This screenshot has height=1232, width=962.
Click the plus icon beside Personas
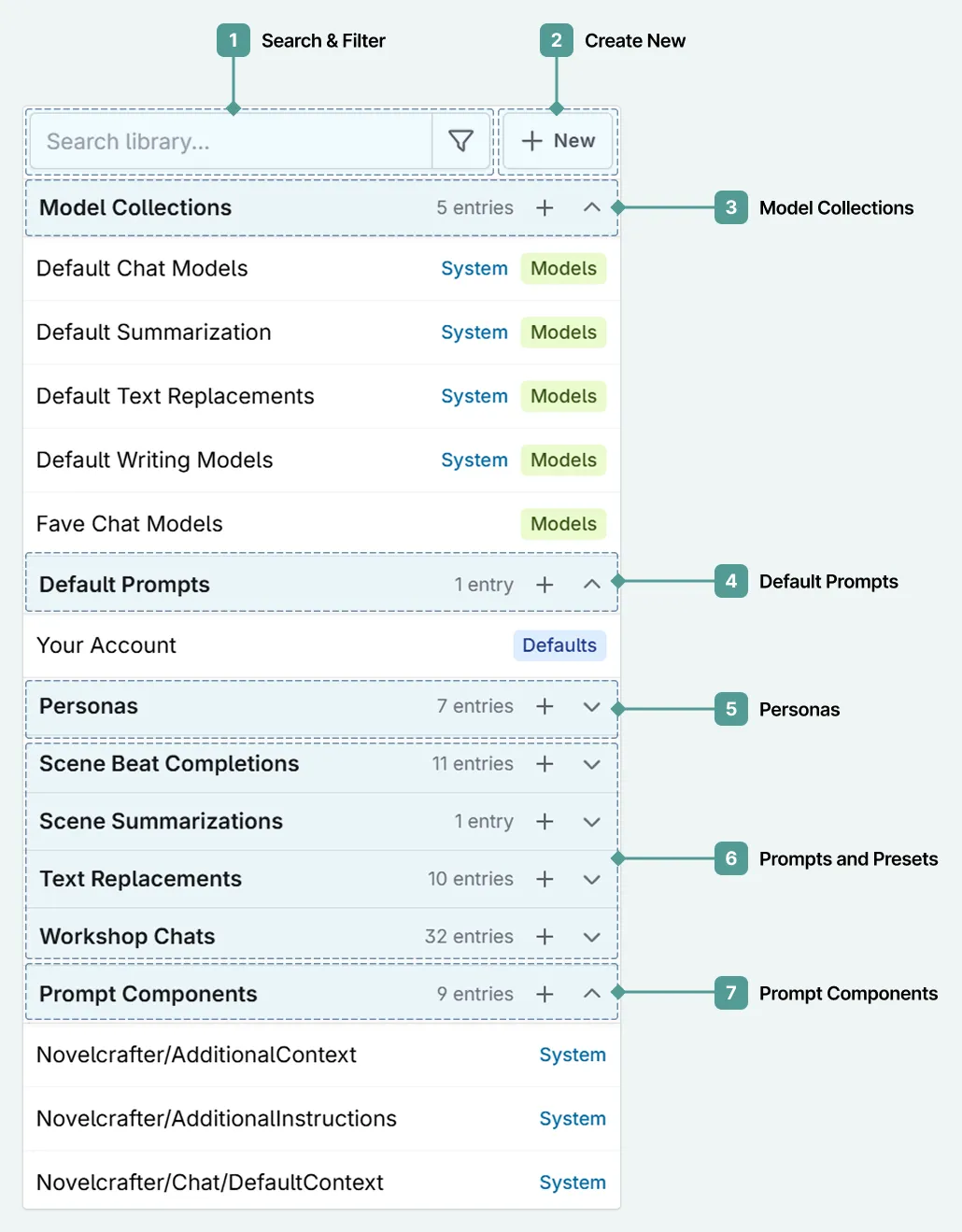click(x=545, y=707)
